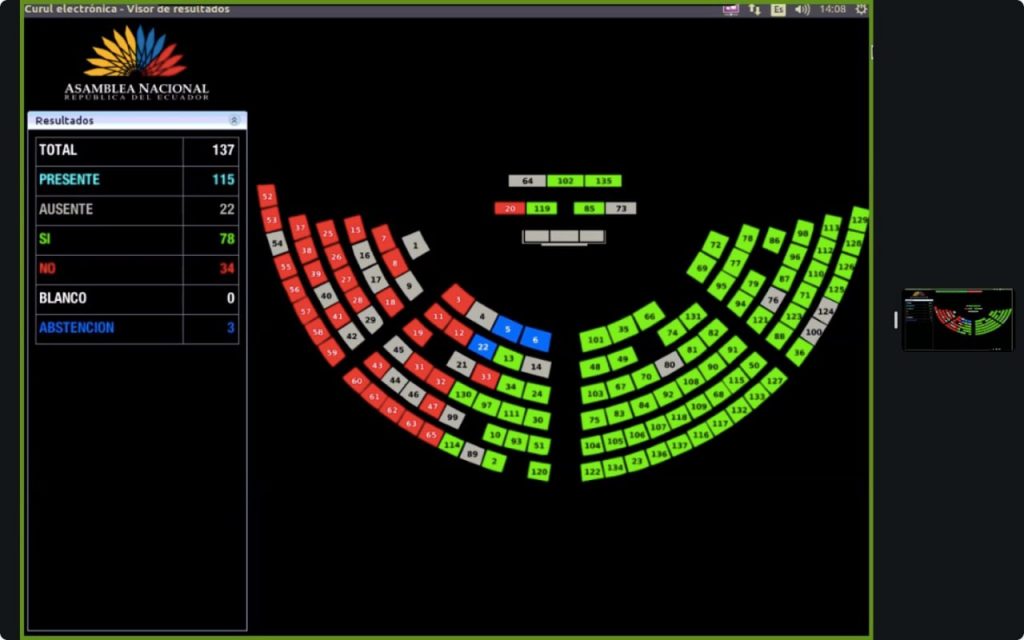The height and width of the screenshot is (640, 1024).
Task: Select the ABSTENCION results row
Action: pos(137,328)
